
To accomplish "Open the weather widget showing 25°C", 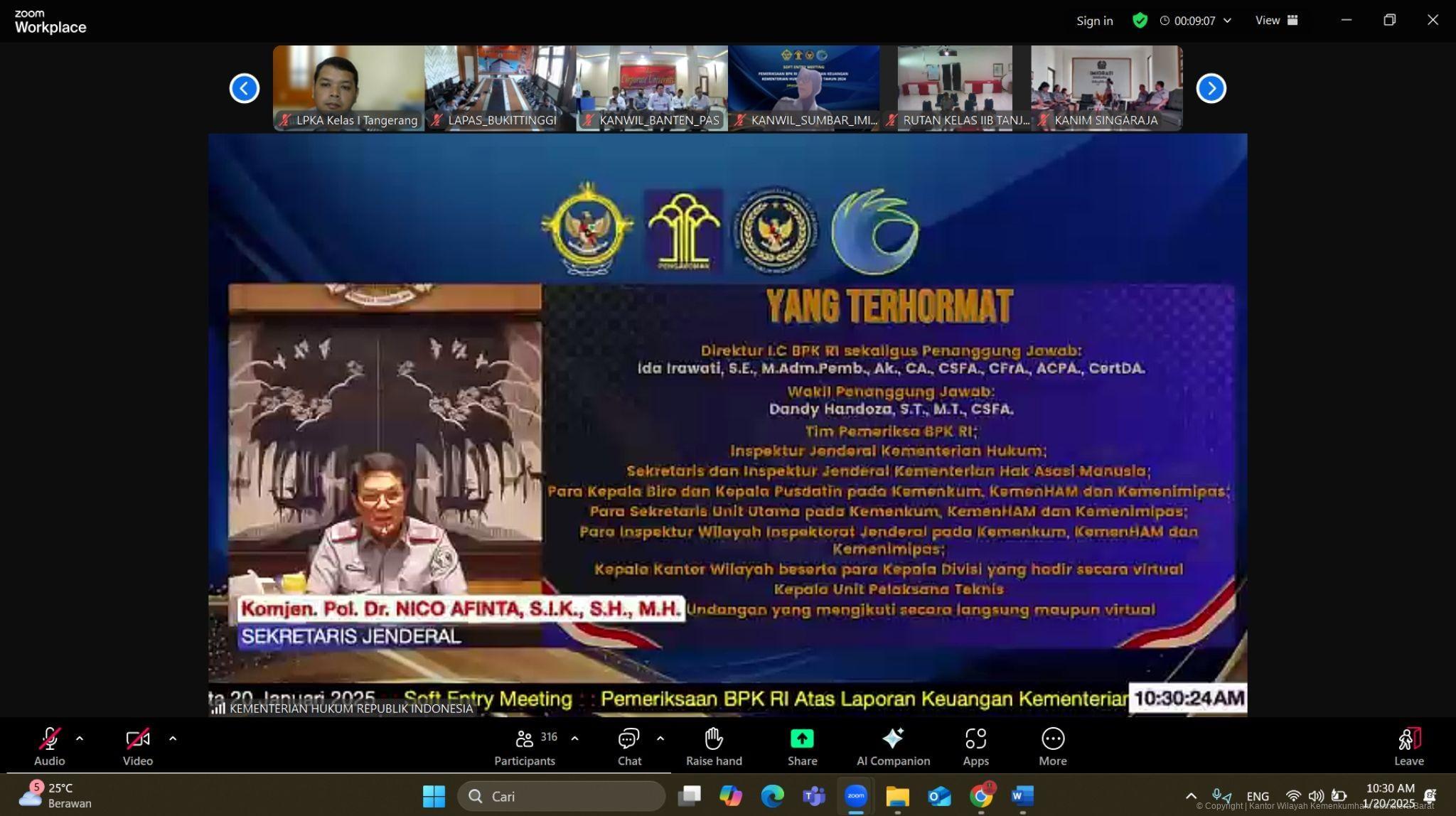I will tap(55, 796).
